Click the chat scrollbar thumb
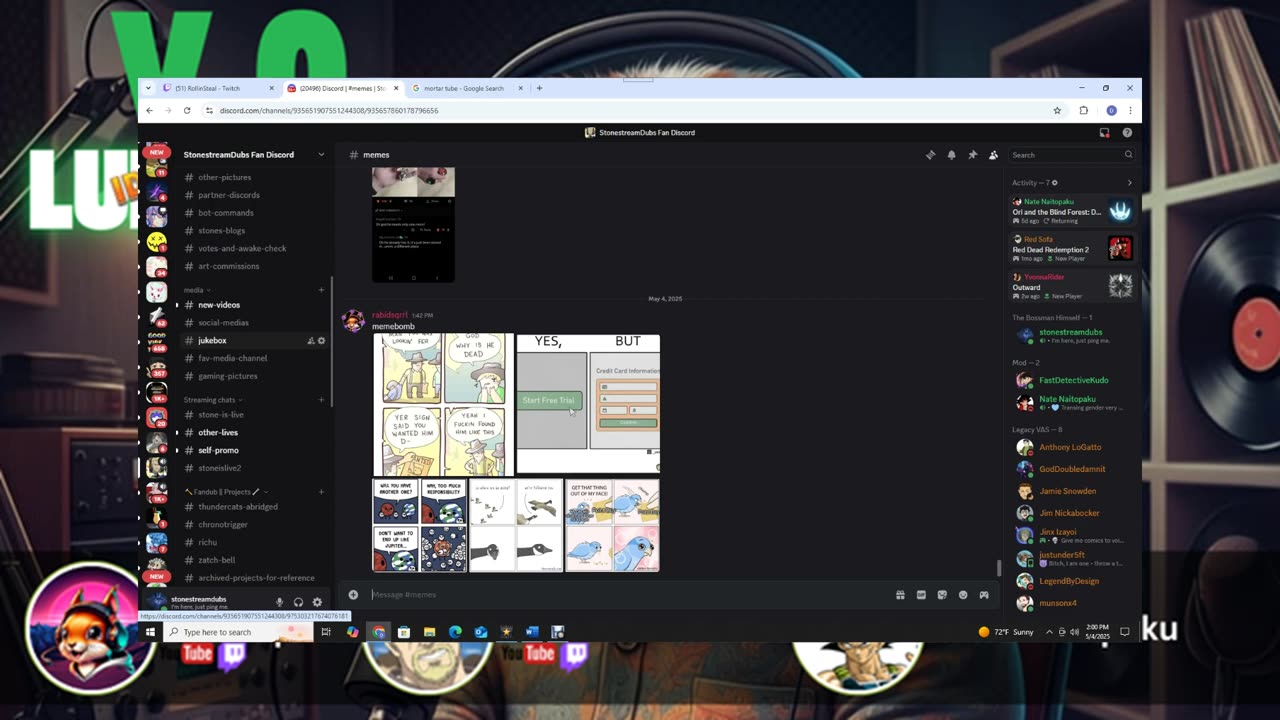The image size is (1280, 720). point(999,568)
